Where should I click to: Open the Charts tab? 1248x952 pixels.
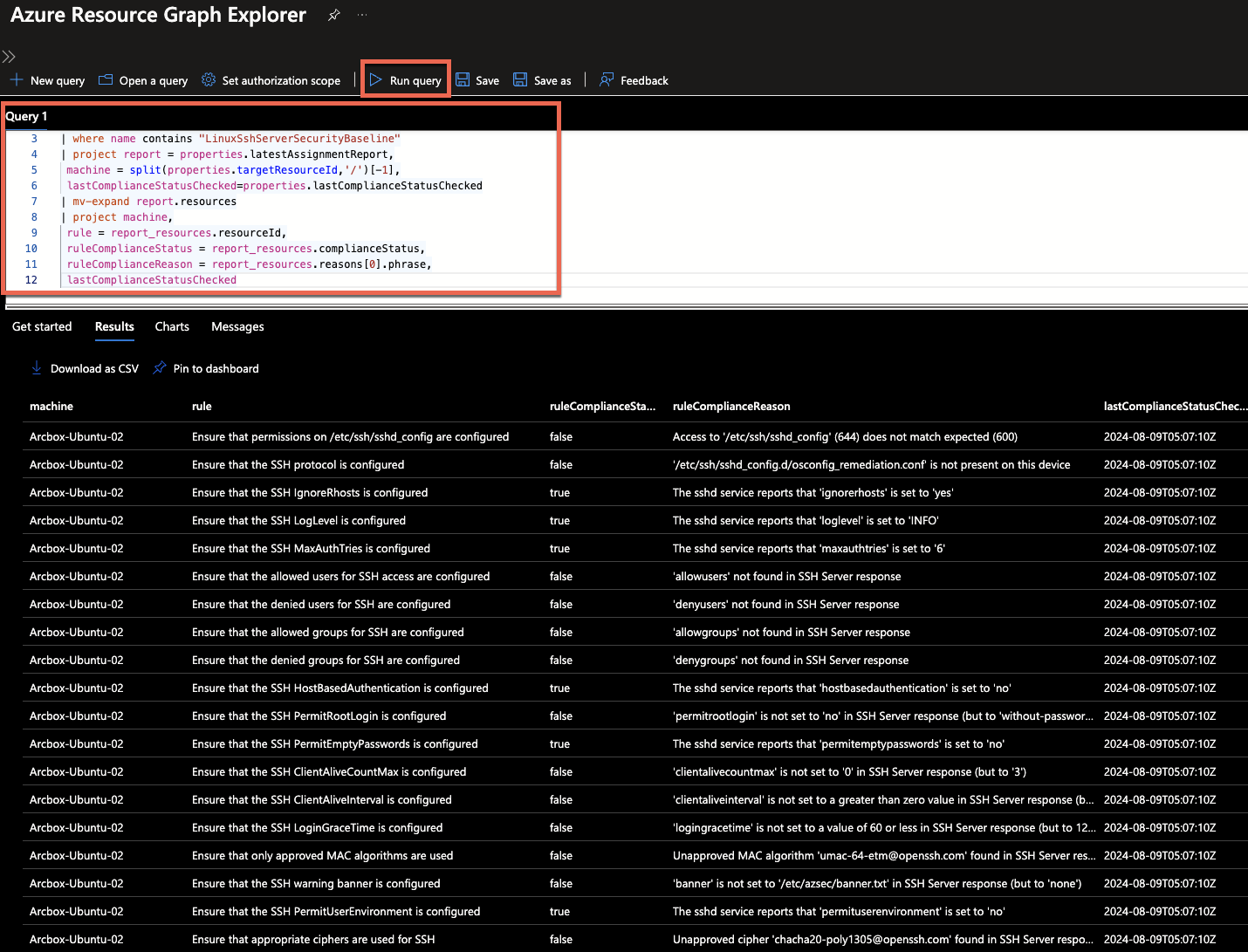click(172, 326)
